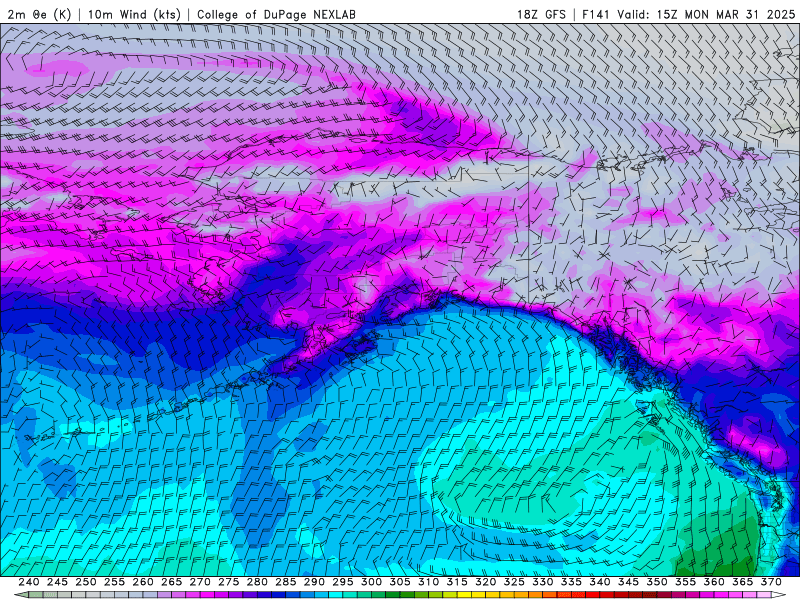The width and height of the screenshot is (800, 600).
Task: Click the 285 scale label
Action: click(286, 582)
